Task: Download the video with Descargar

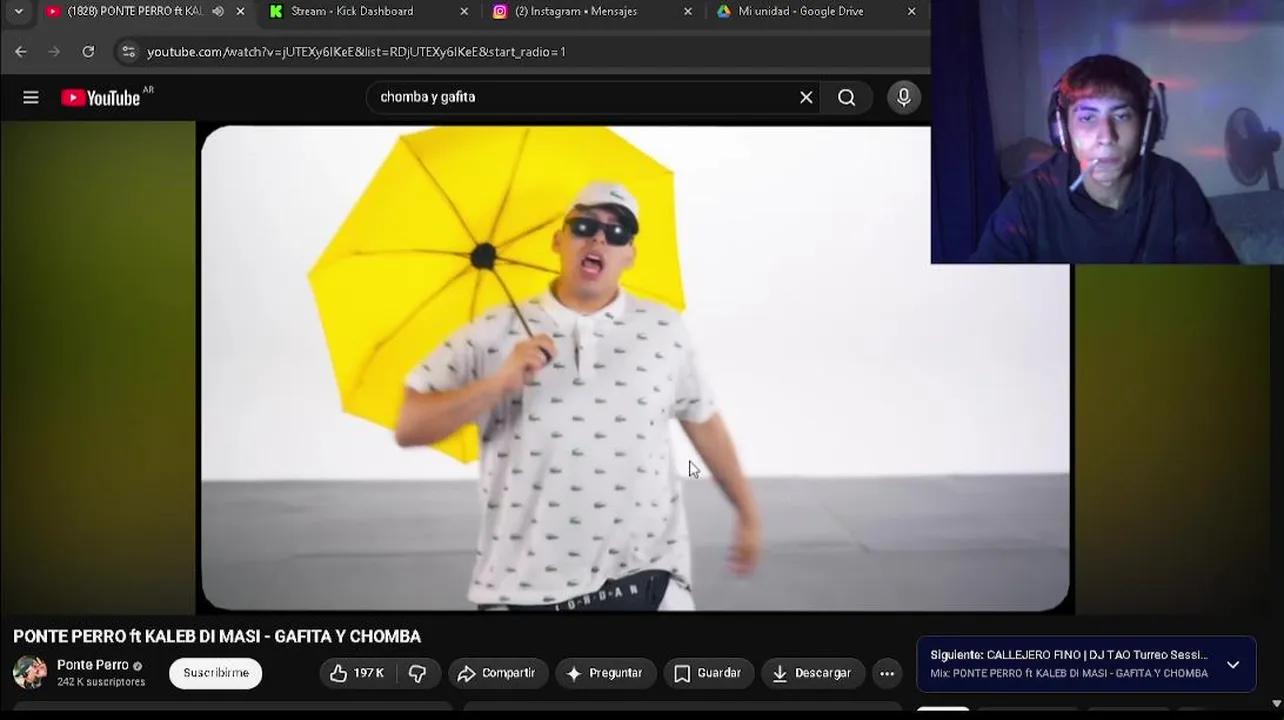Action: click(813, 673)
